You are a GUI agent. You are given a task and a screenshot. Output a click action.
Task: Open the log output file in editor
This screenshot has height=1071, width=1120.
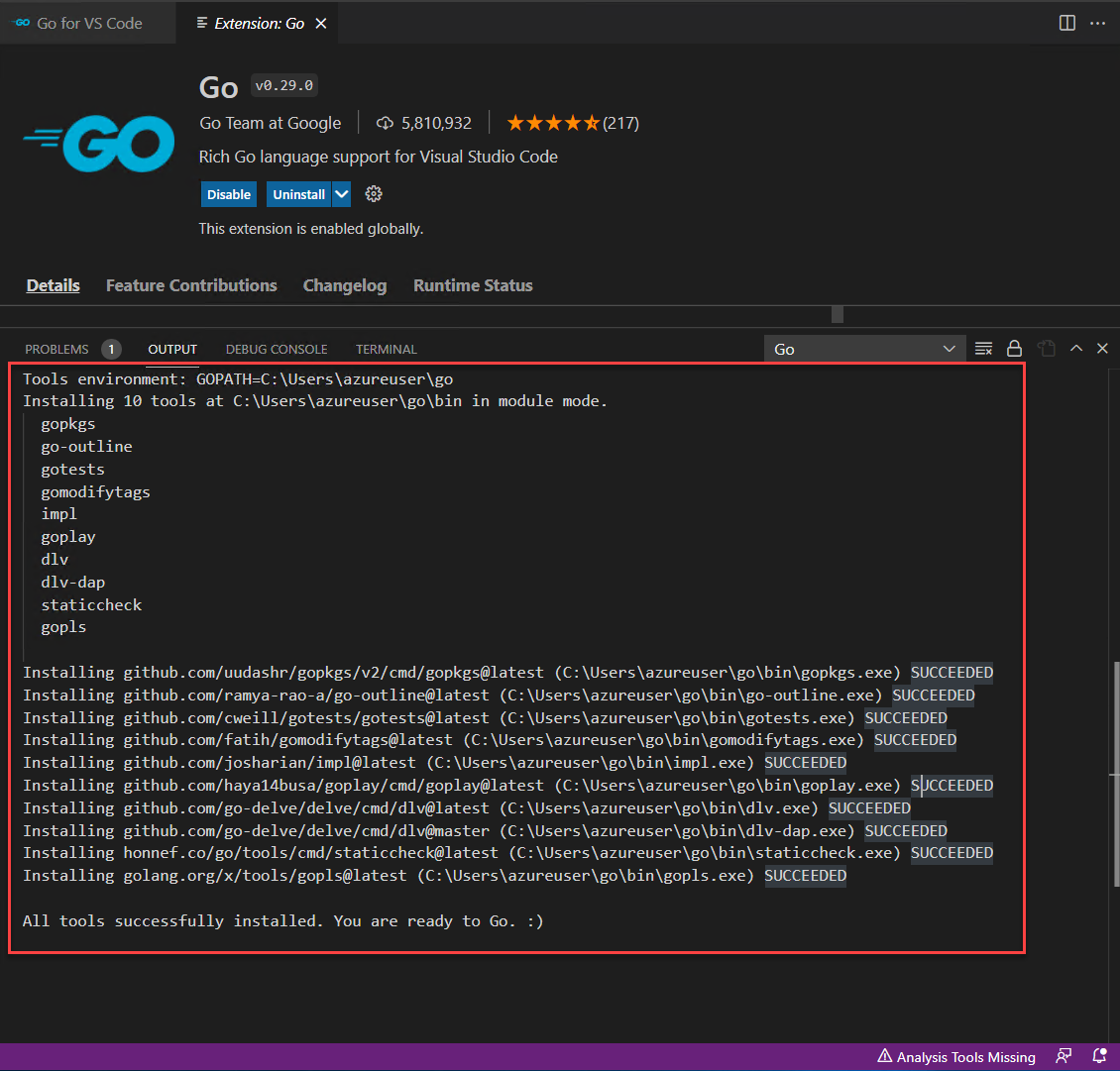(1046, 349)
